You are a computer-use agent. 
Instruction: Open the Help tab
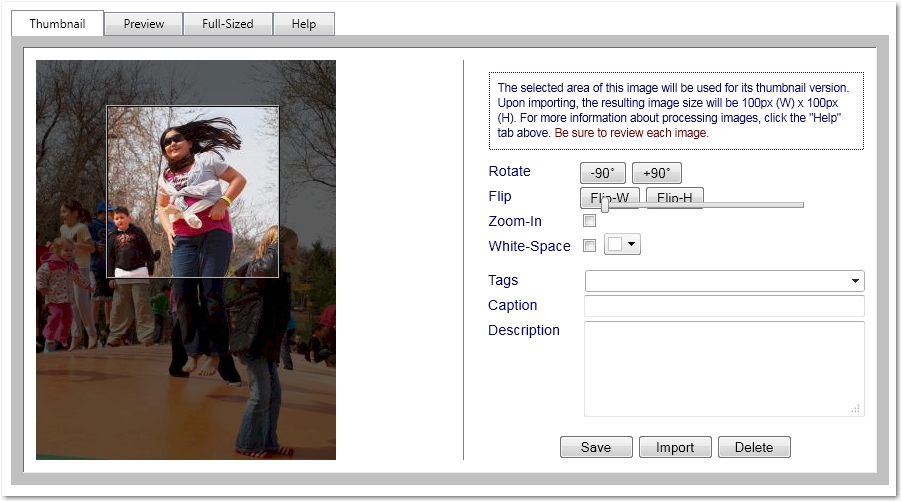coord(304,24)
